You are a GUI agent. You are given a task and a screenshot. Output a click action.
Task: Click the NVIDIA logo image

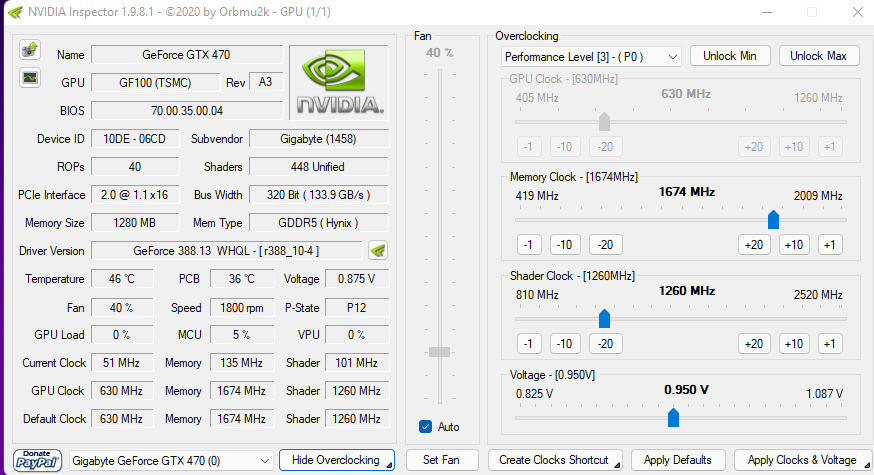click(339, 83)
